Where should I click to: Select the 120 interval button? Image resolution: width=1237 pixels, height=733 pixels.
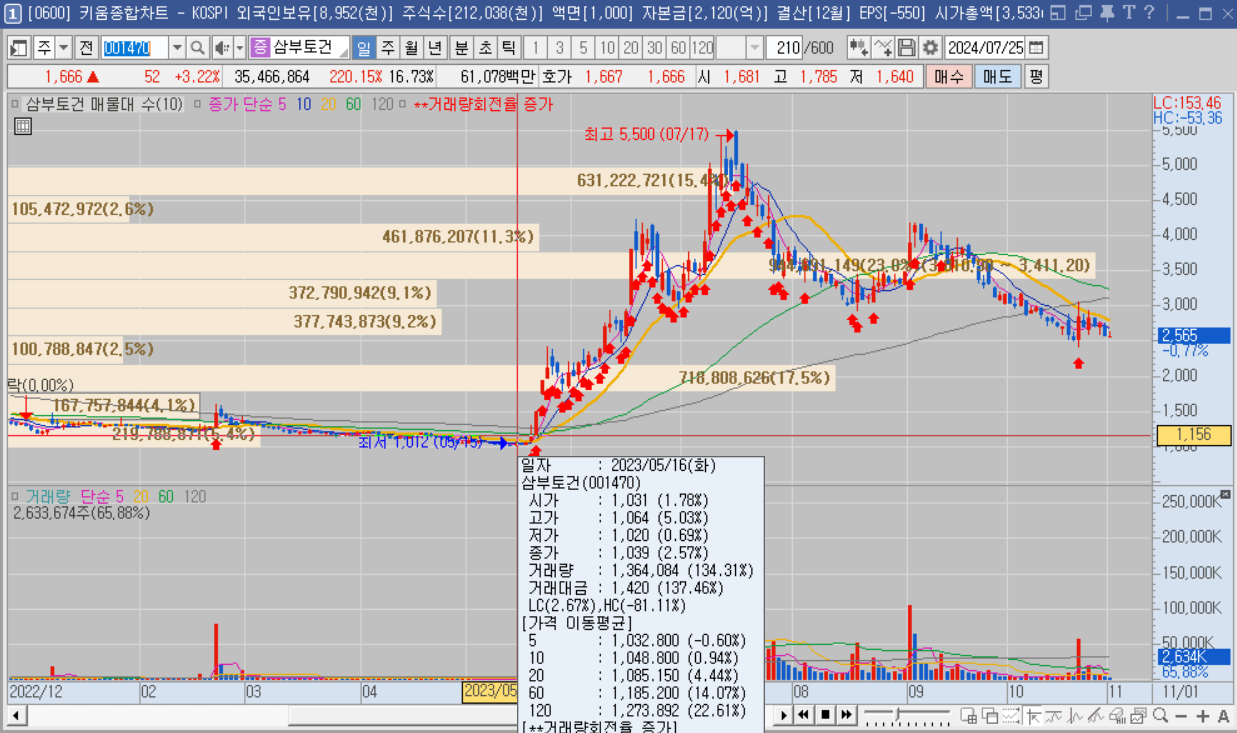click(702, 48)
